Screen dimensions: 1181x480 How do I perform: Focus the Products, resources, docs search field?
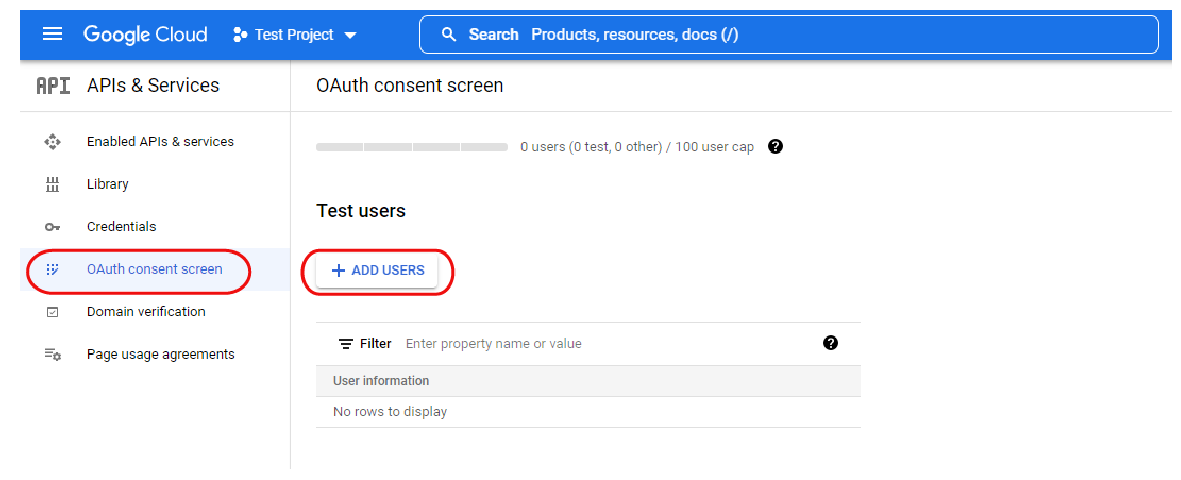pos(788,35)
